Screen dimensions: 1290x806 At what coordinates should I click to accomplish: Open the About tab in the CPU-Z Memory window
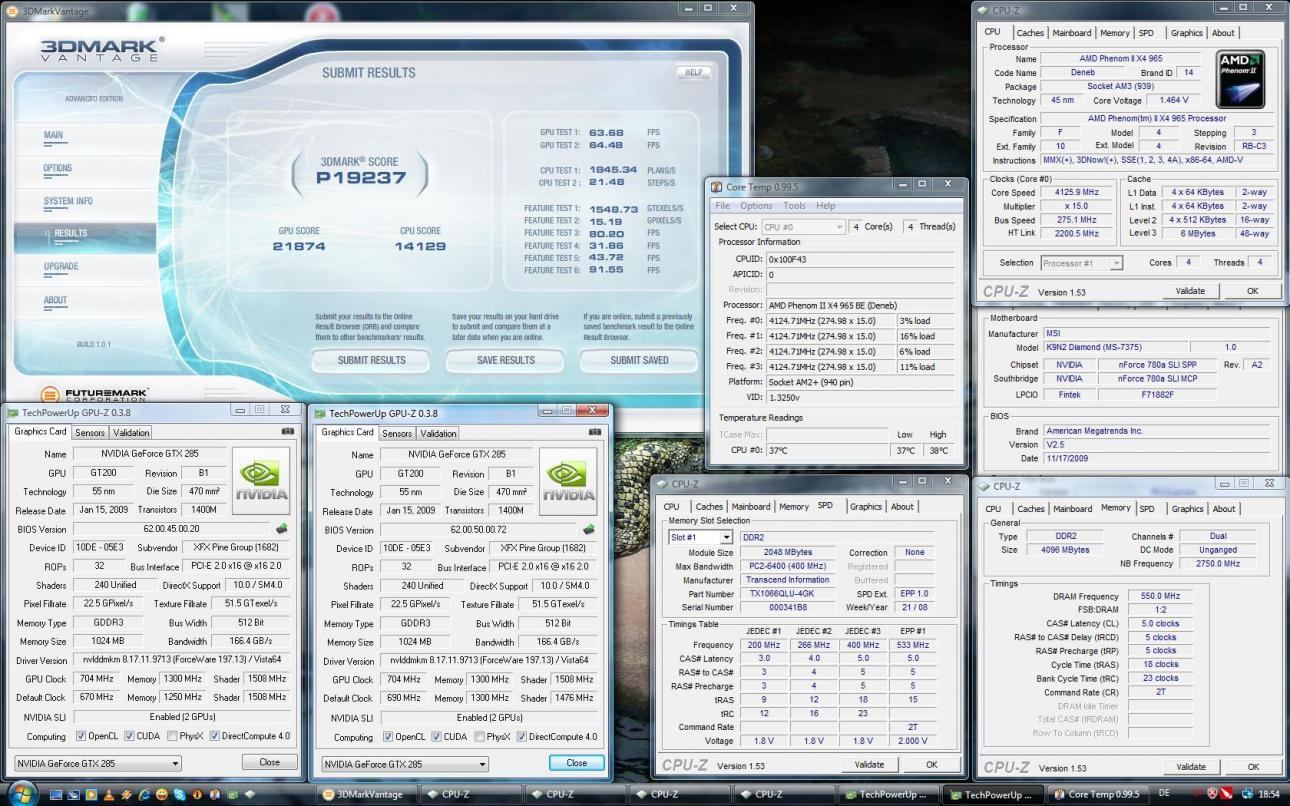coord(1224,508)
